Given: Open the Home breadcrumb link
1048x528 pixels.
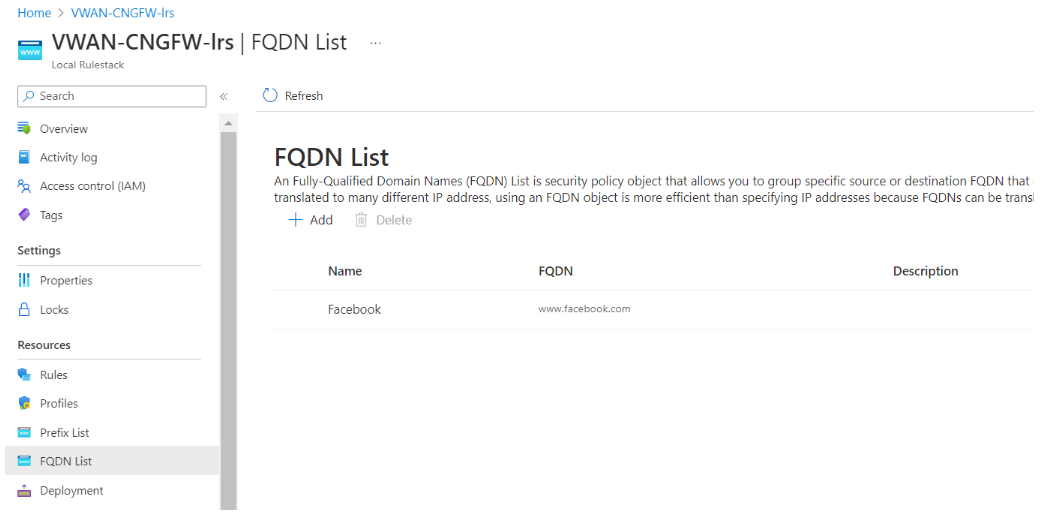Looking at the screenshot, I should pos(34,13).
